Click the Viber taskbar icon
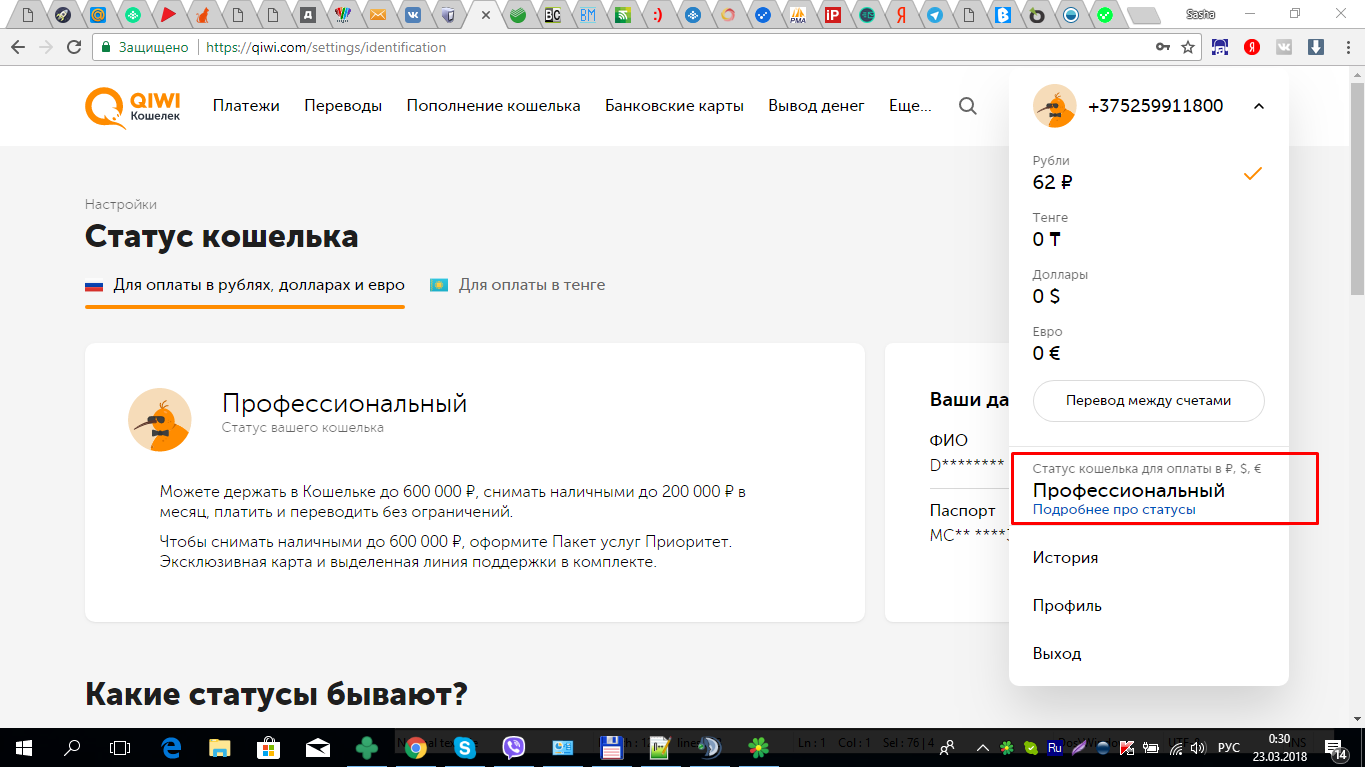Screen dimensions: 1365x767 pyautogui.click(x=514, y=747)
